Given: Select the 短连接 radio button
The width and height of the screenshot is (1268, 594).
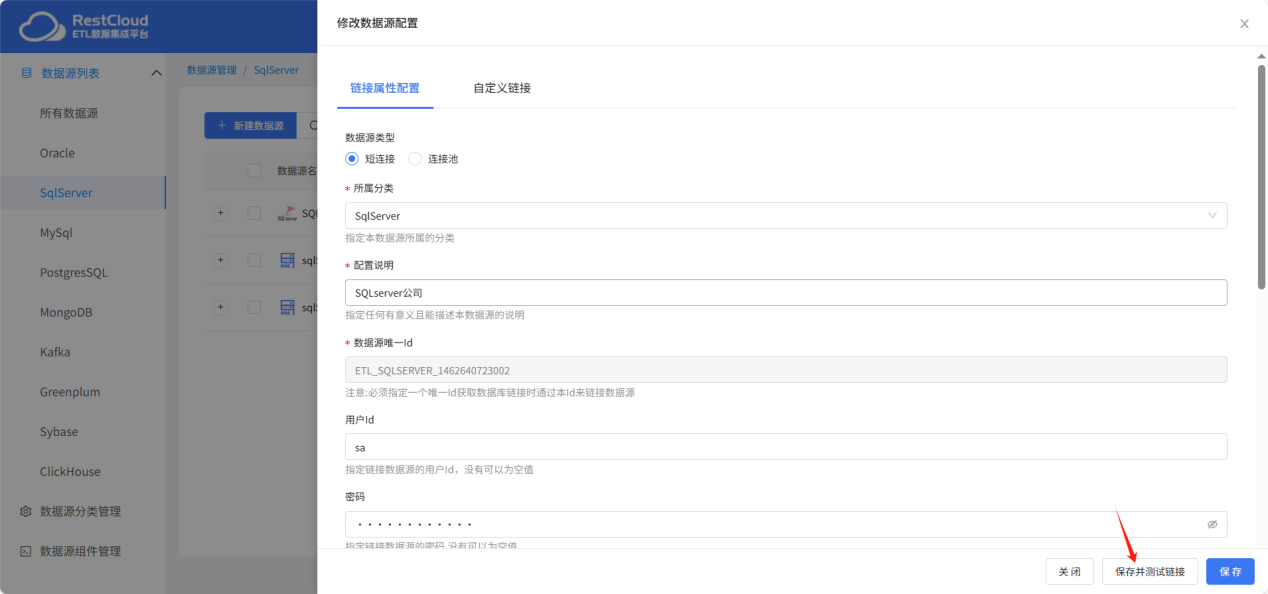Looking at the screenshot, I should [x=352, y=159].
